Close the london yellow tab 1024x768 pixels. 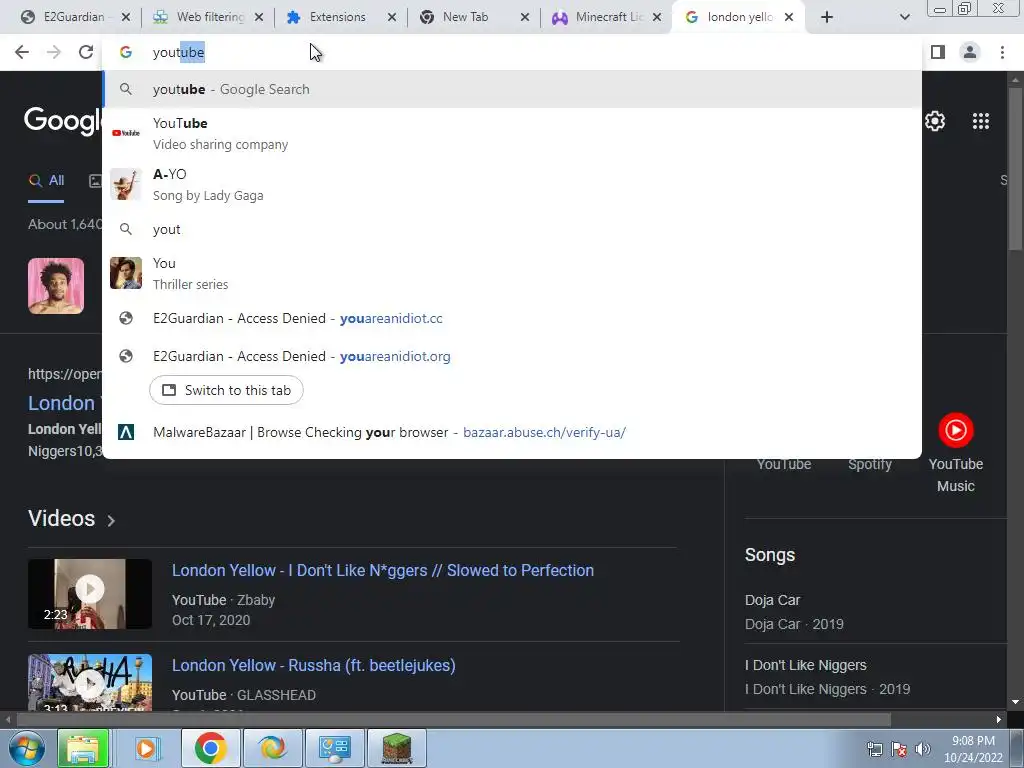[789, 17]
